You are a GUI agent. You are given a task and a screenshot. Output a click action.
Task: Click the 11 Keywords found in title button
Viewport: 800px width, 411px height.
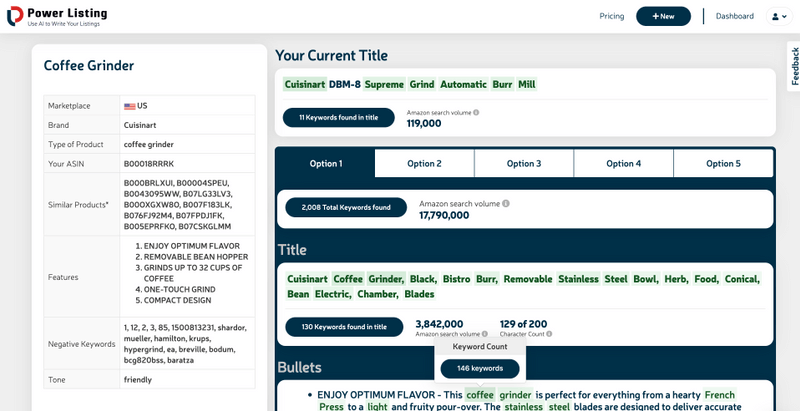point(339,118)
